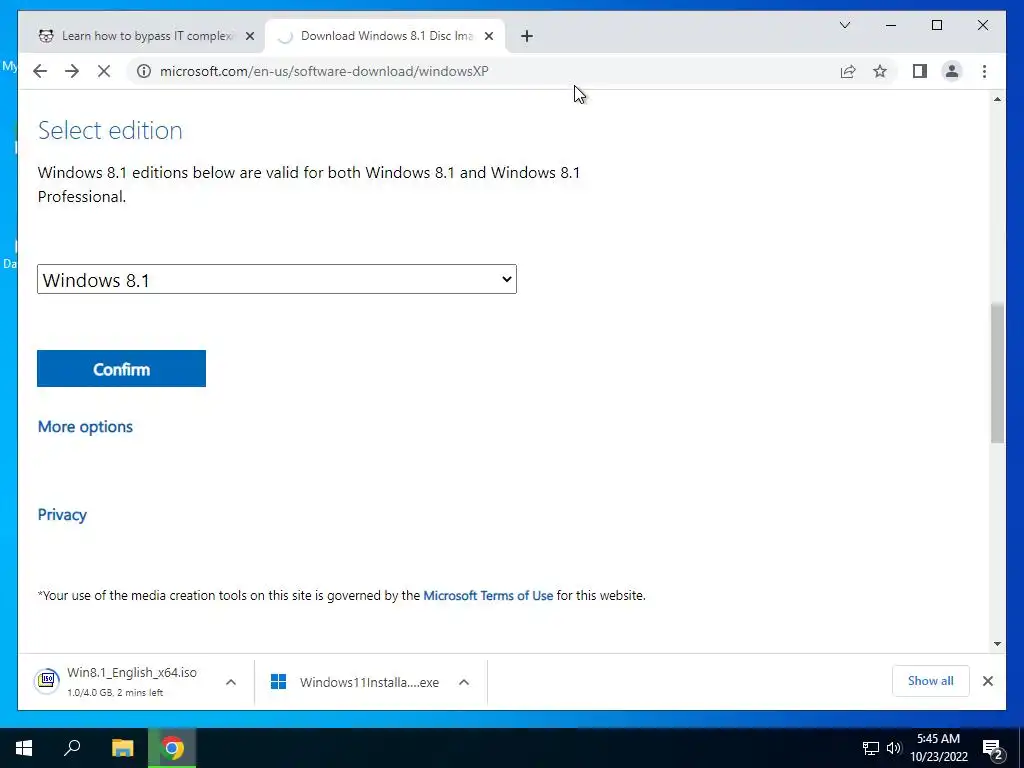The width and height of the screenshot is (1024, 768).
Task: Expand options for Windows11Installa....exe download
Action: [x=464, y=682]
